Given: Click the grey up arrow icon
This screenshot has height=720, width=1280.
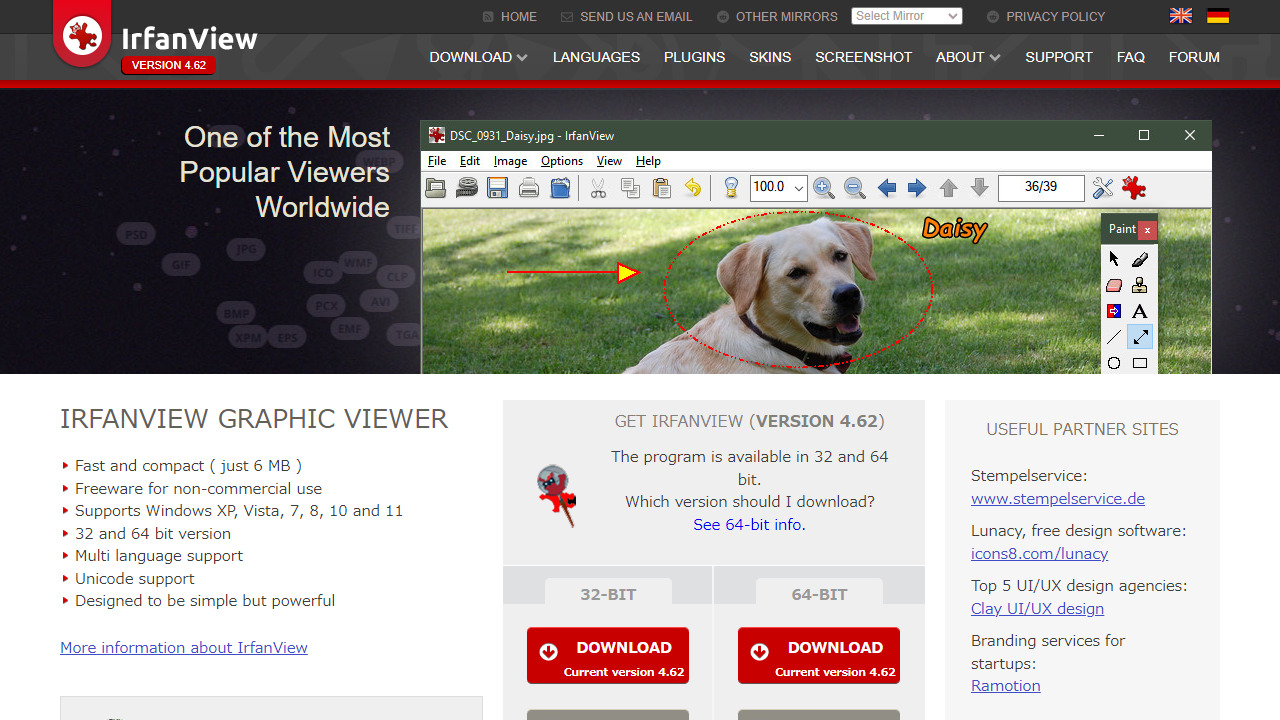Looking at the screenshot, I should [948, 188].
